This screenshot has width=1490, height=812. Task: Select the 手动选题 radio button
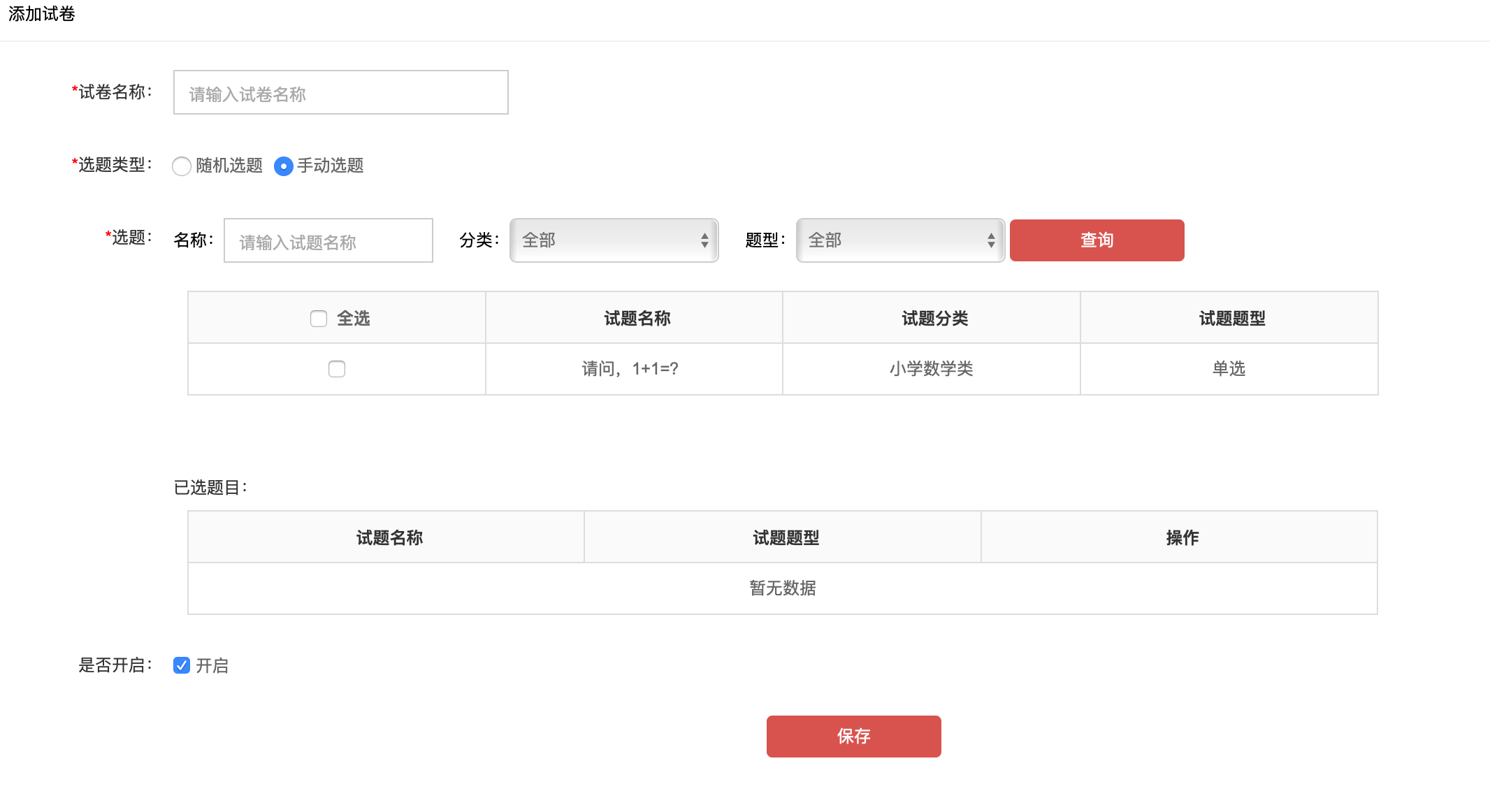pyautogui.click(x=284, y=166)
